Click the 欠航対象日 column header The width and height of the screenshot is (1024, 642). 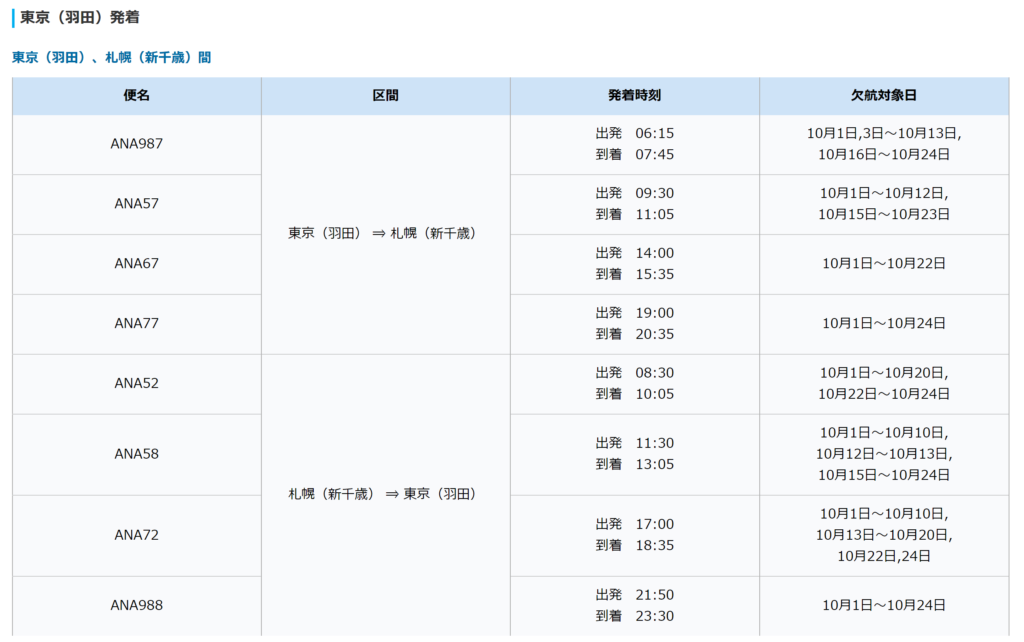coord(884,96)
